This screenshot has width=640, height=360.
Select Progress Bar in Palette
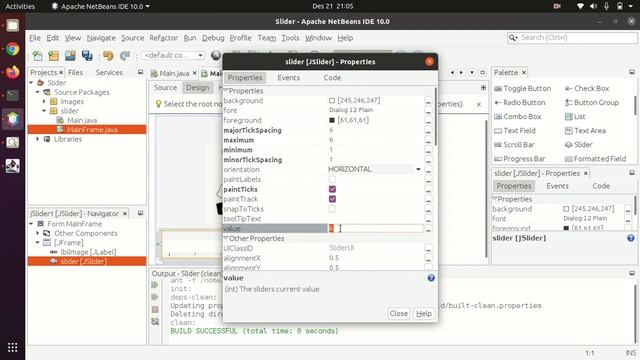[x=520, y=159]
